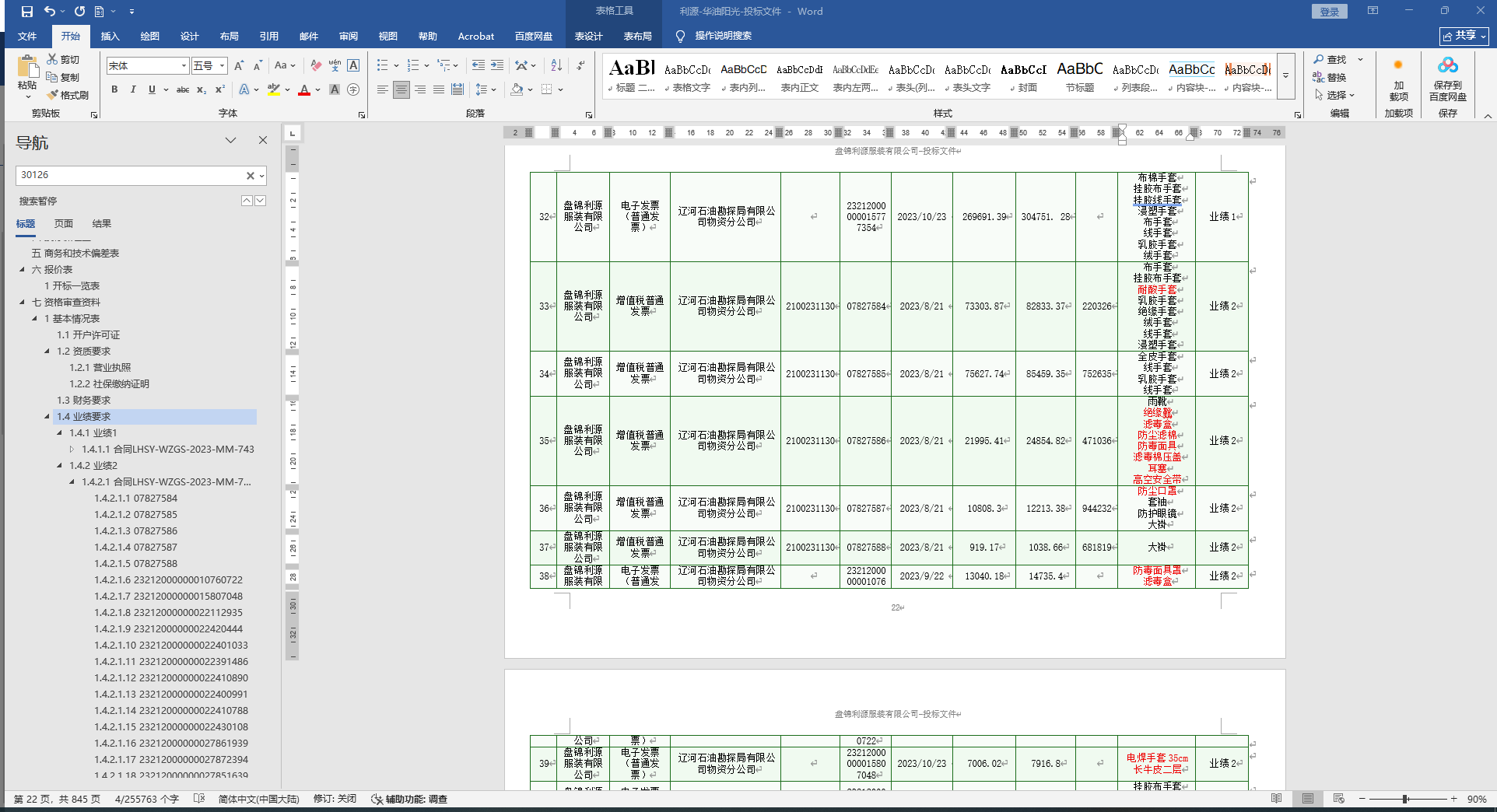The height and width of the screenshot is (812, 1497).
Task: Apply the yellow text highlight color
Action: [273, 89]
